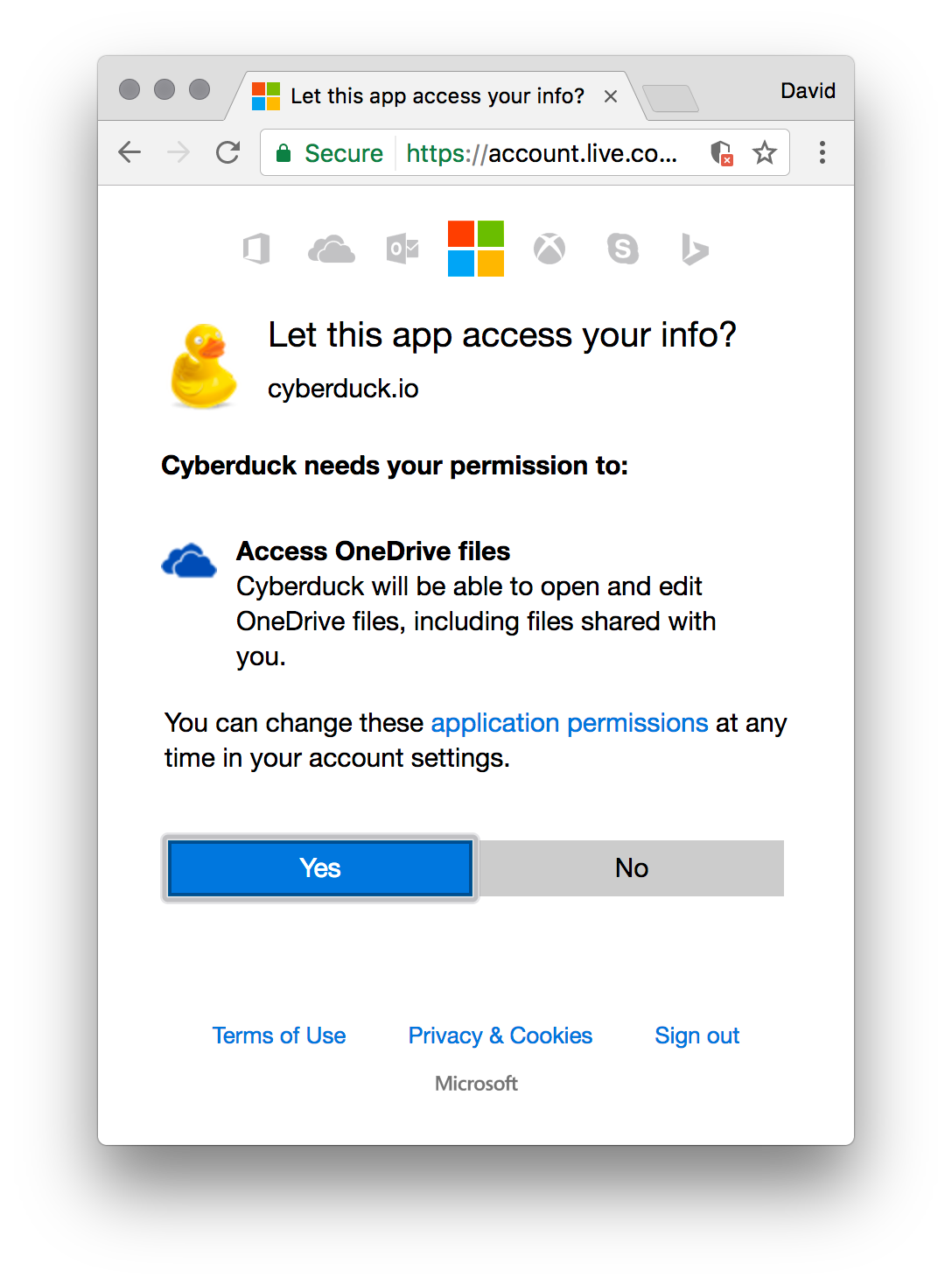Click the Skype icon in header
This screenshot has width=952, height=1285.
pyautogui.click(x=623, y=249)
